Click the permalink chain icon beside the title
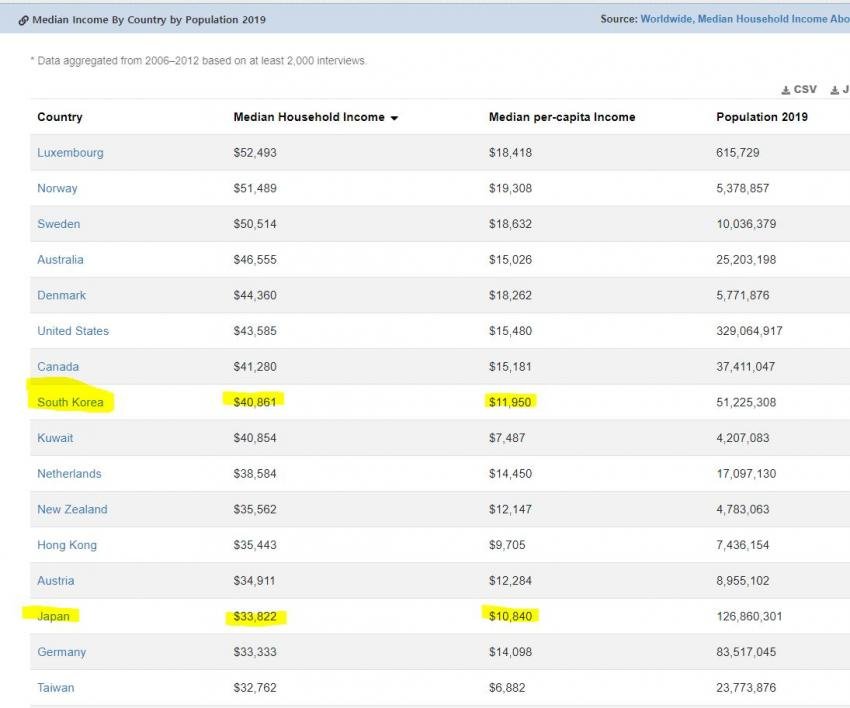Screen dimensions: 850x708 point(23,20)
